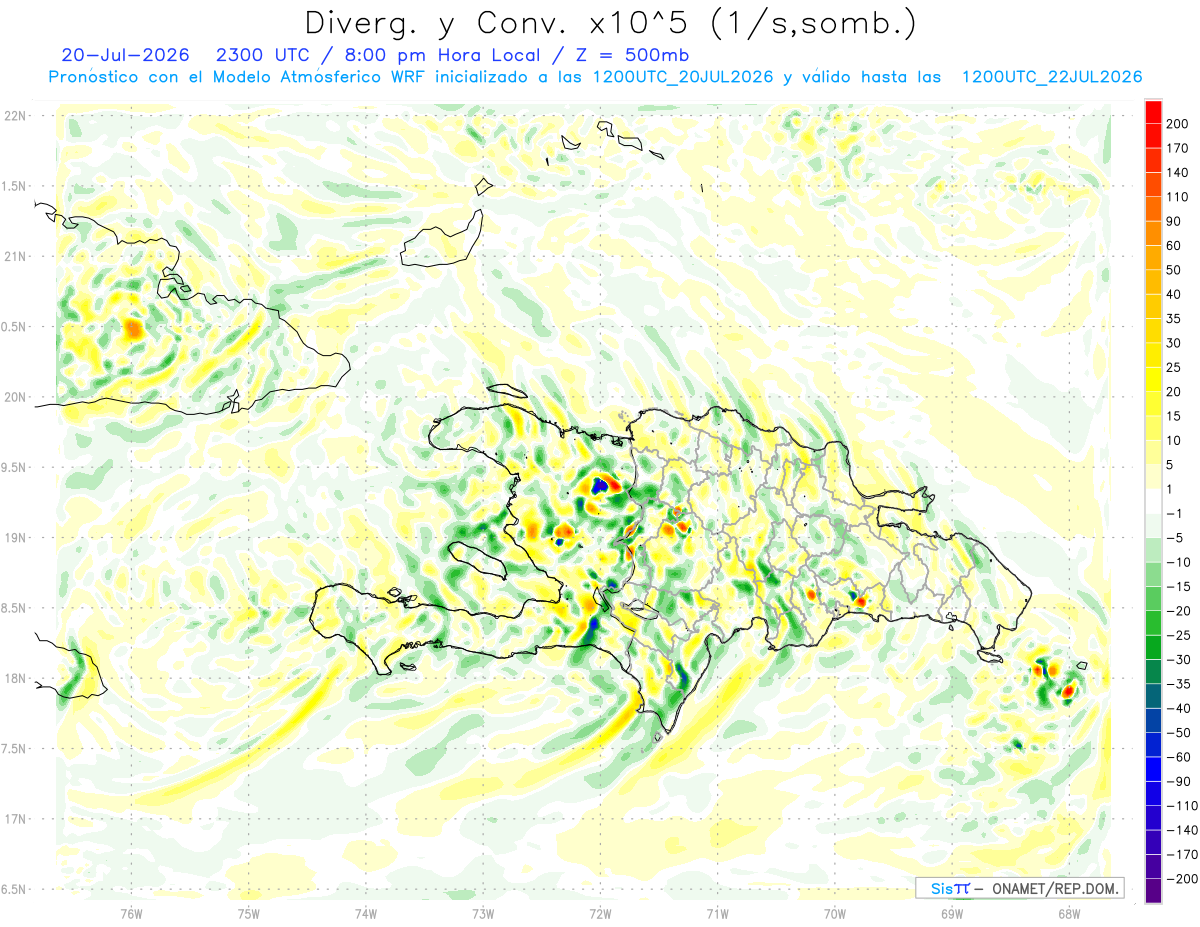
Task: Click the '71W' longitude label
Action: [717, 912]
